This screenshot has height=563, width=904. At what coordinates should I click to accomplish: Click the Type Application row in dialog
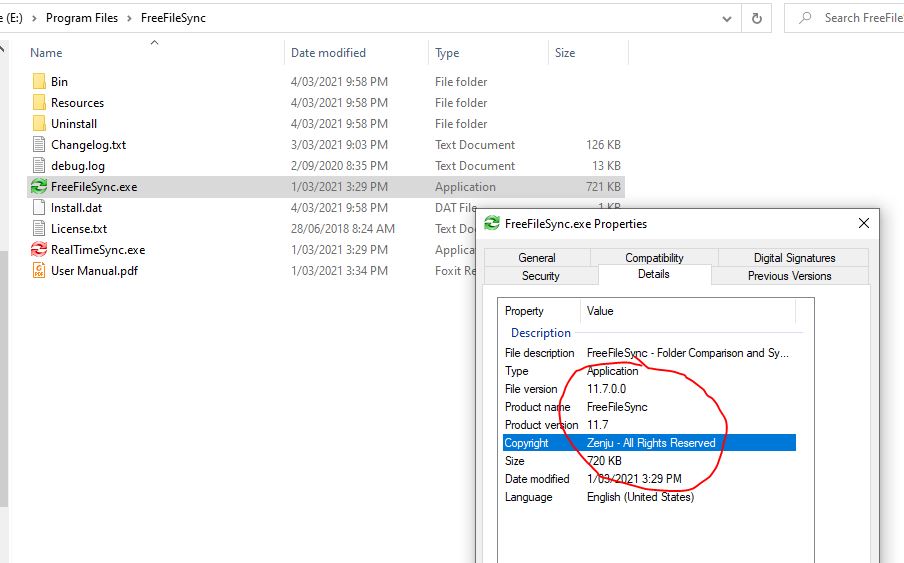click(x=649, y=371)
